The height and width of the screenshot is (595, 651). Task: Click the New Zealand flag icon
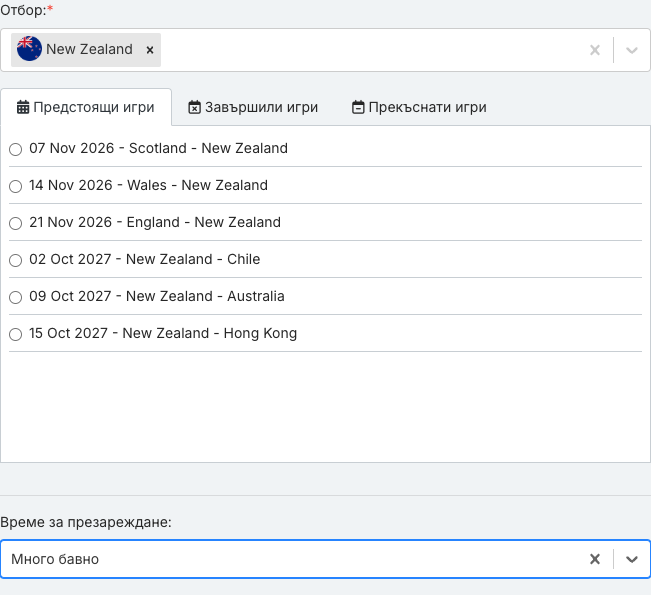point(29,49)
